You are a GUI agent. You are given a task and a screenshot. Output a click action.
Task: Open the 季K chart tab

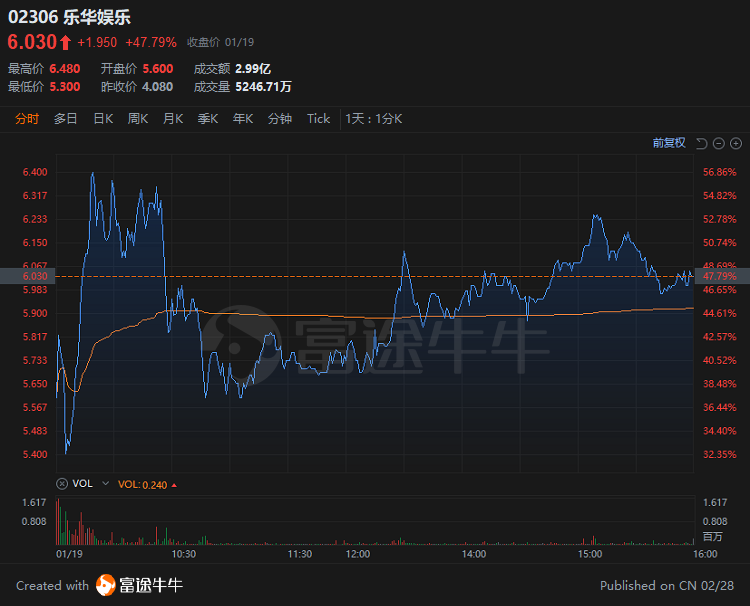208,119
